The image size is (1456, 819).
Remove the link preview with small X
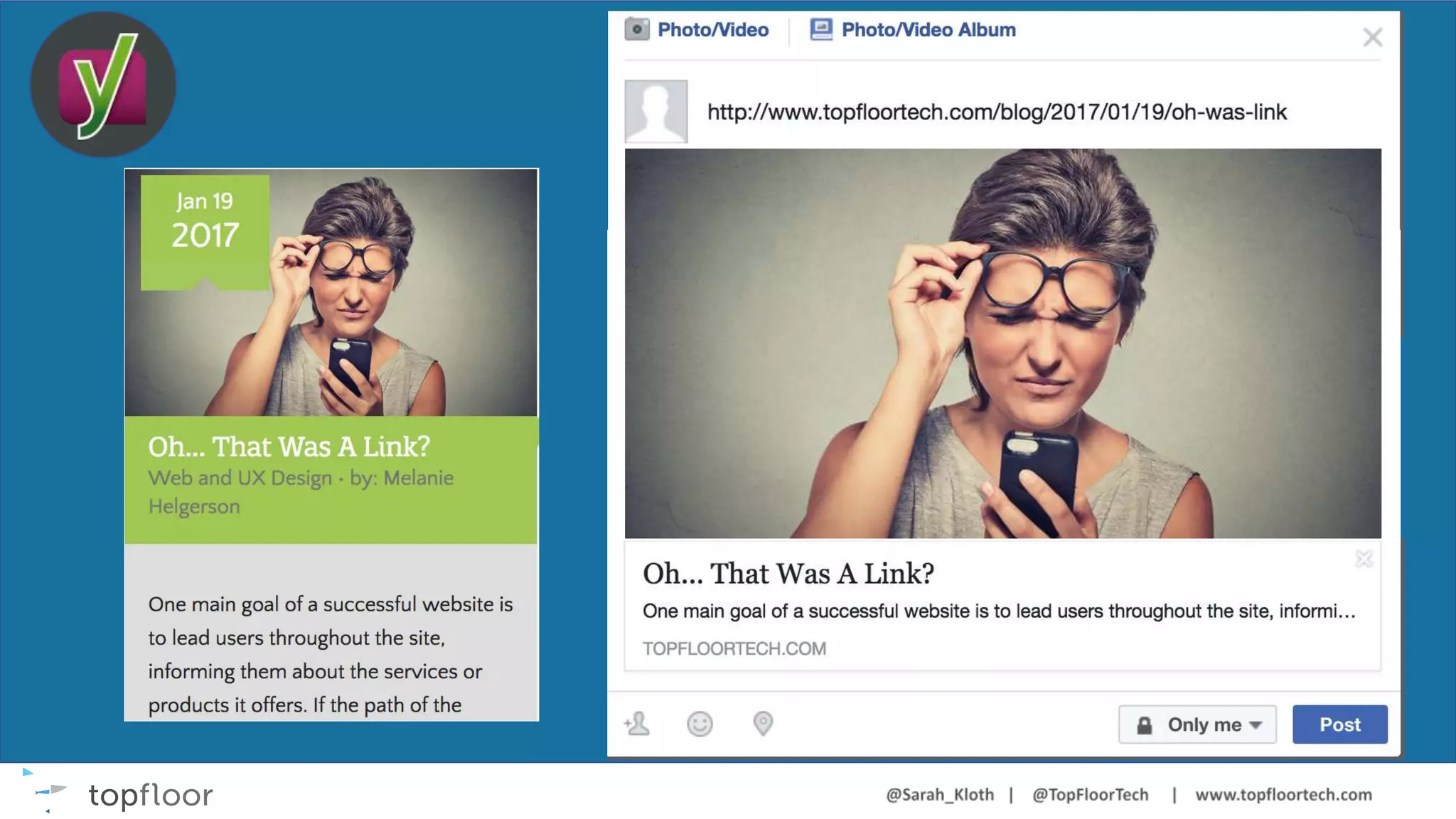pyautogui.click(x=1364, y=560)
